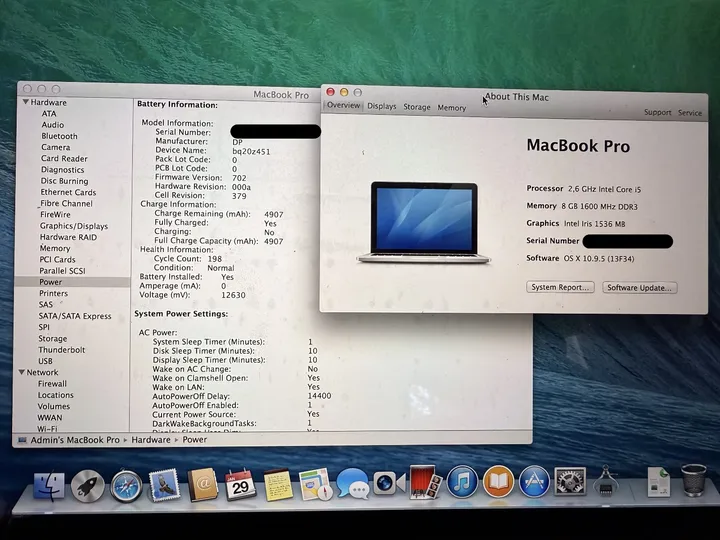The width and height of the screenshot is (720, 540).
Task: Collapse the Network tree section
Action: [x=22, y=372]
